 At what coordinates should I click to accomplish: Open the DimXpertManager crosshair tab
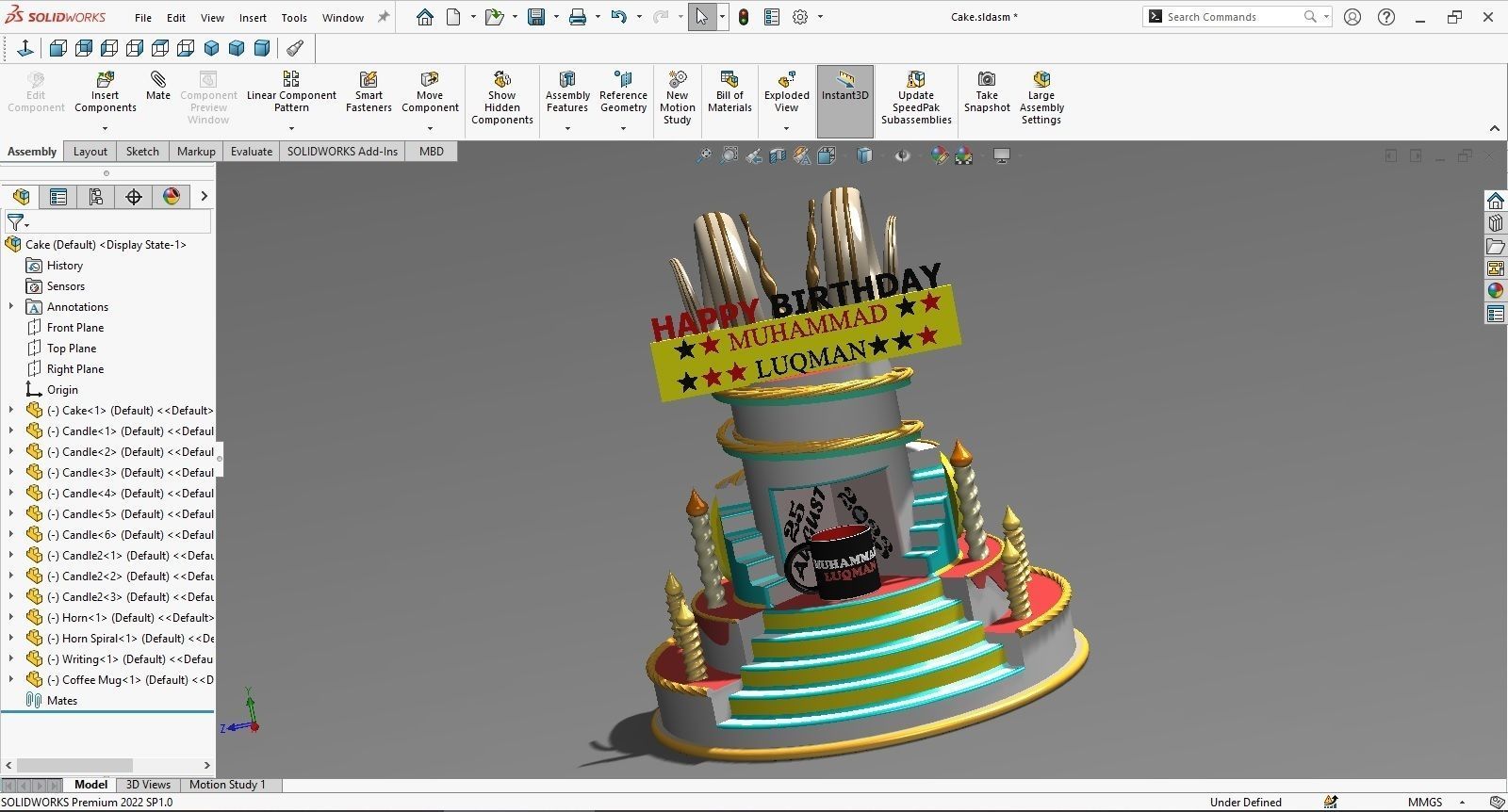click(x=134, y=196)
